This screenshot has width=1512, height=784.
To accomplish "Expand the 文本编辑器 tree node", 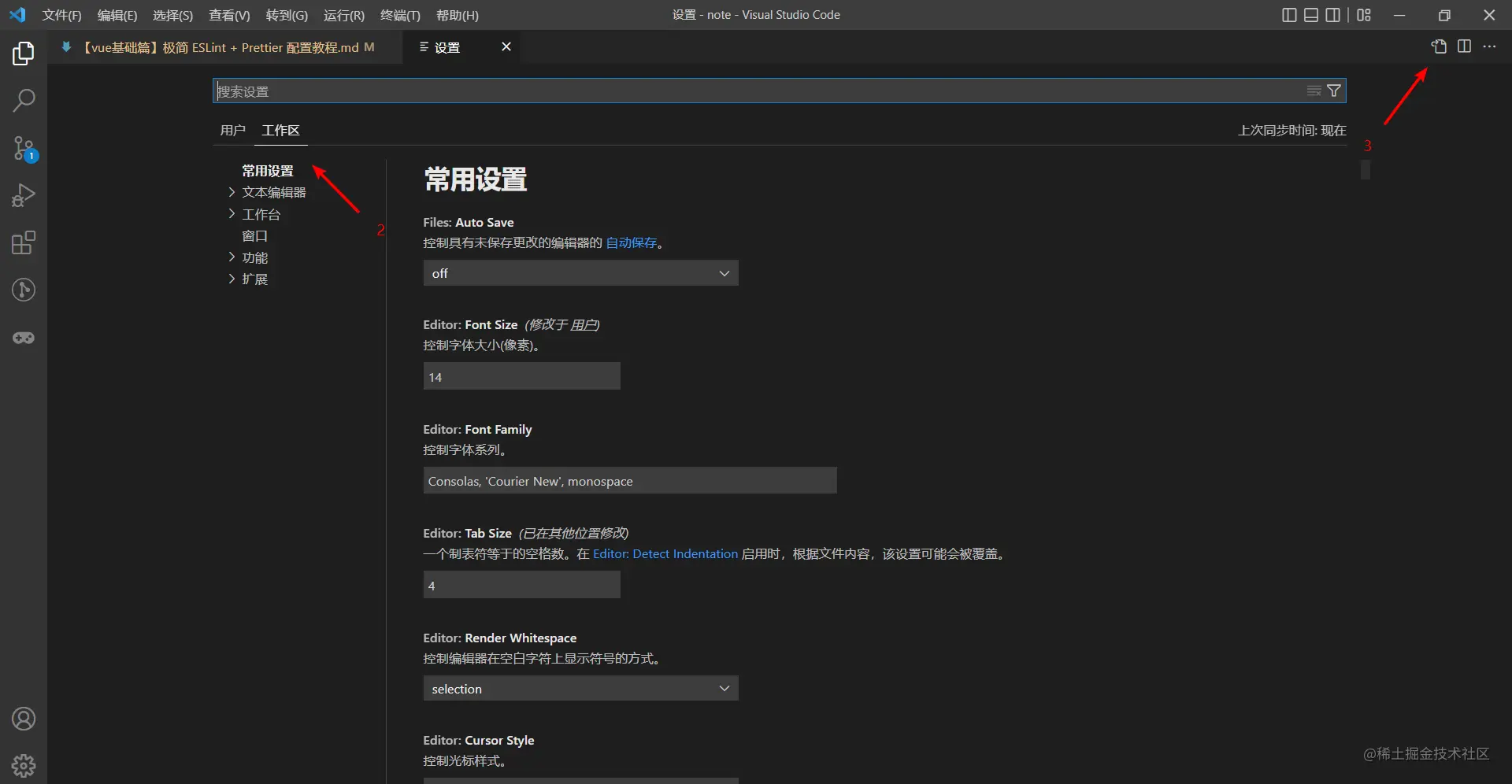I will point(273,192).
